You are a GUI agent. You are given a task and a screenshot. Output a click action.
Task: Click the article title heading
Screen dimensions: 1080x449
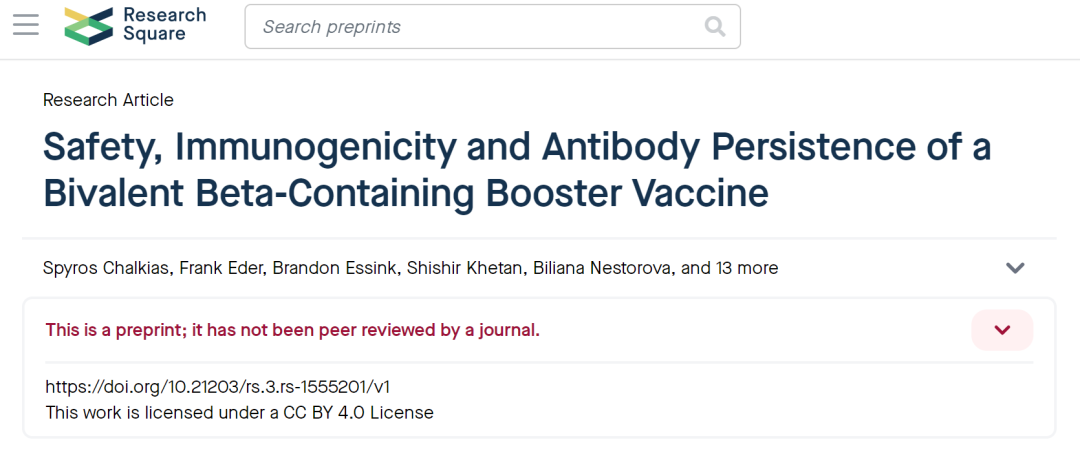coord(516,148)
